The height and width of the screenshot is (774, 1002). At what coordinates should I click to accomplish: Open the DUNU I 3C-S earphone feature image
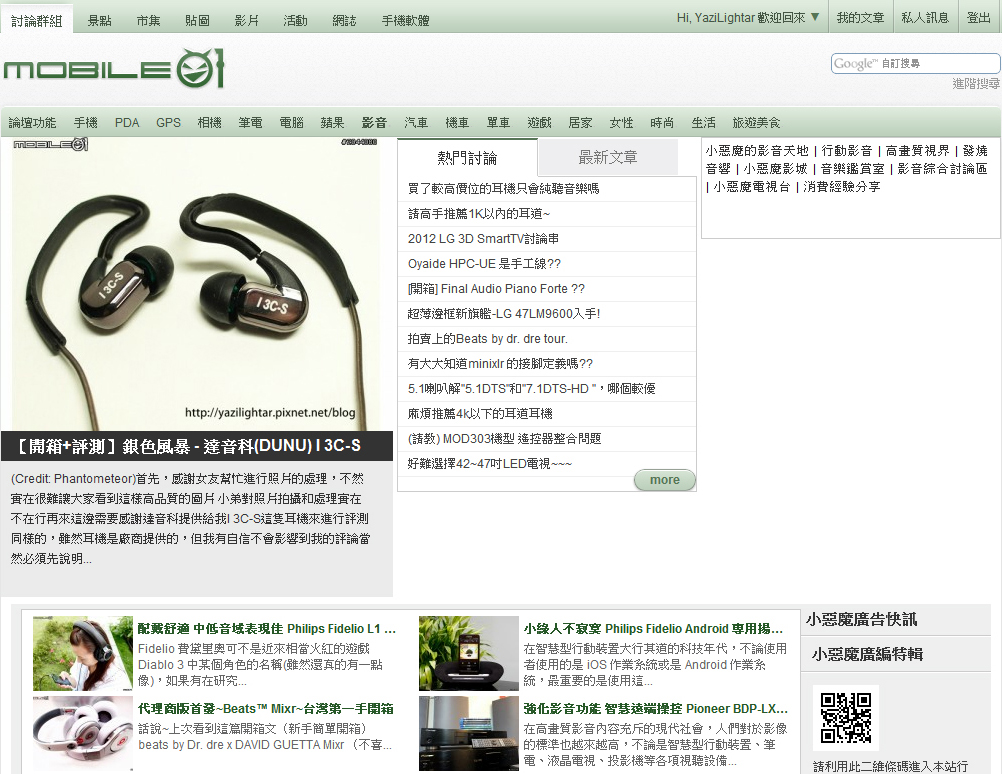(x=196, y=284)
